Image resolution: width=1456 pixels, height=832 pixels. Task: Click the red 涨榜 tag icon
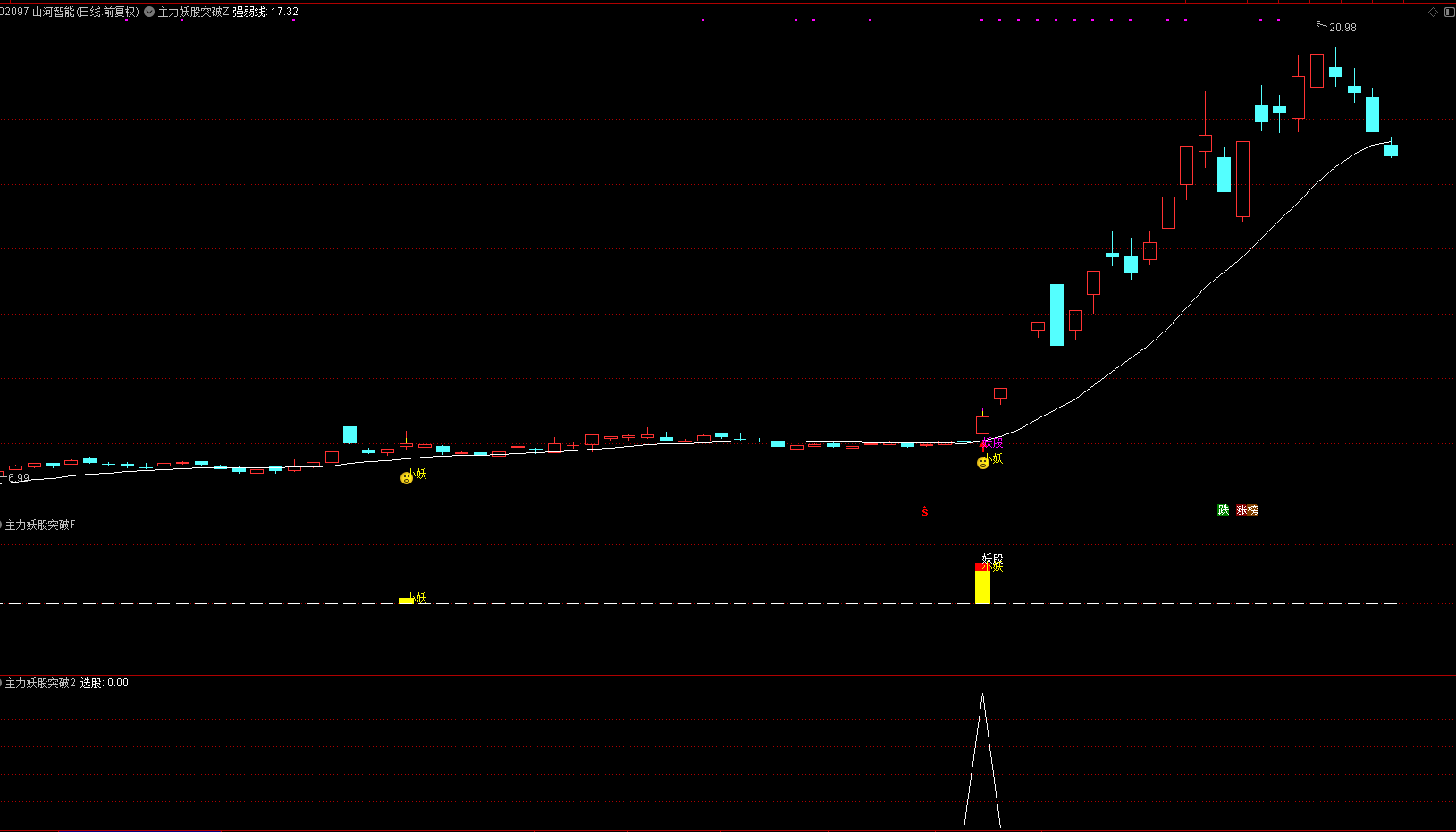tap(1247, 509)
